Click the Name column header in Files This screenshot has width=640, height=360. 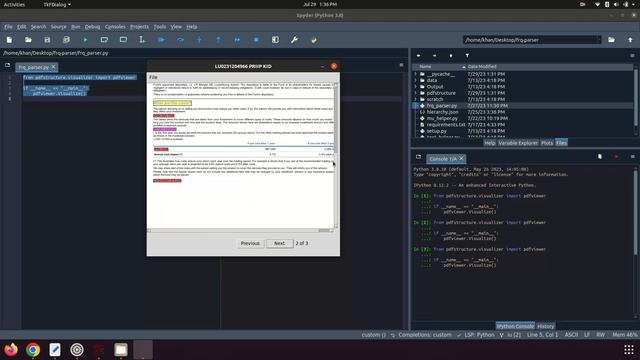coord(425,67)
